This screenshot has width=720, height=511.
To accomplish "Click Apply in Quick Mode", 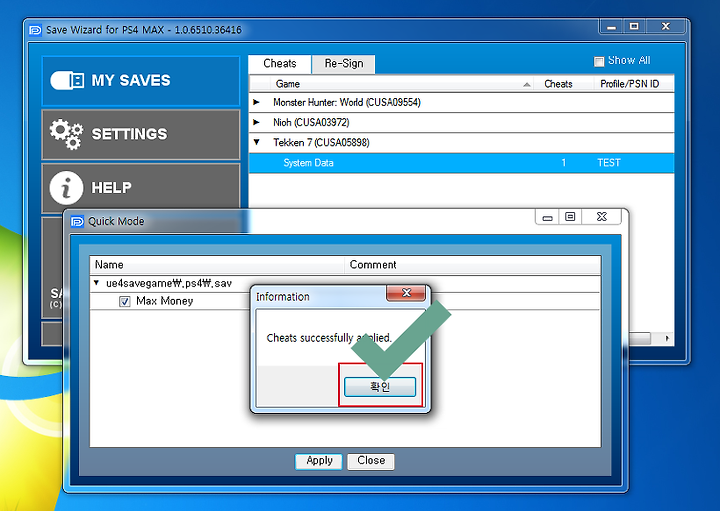I will pyautogui.click(x=319, y=461).
